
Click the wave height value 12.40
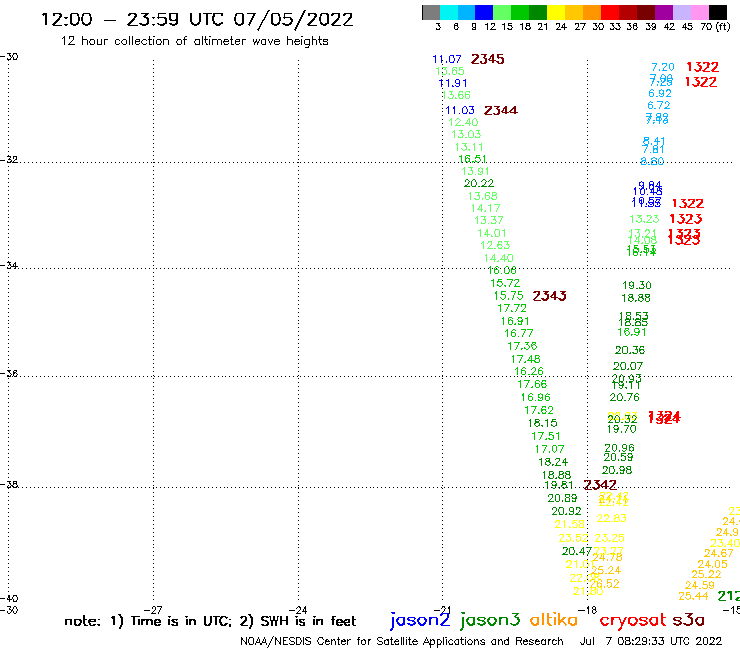(x=463, y=122)
